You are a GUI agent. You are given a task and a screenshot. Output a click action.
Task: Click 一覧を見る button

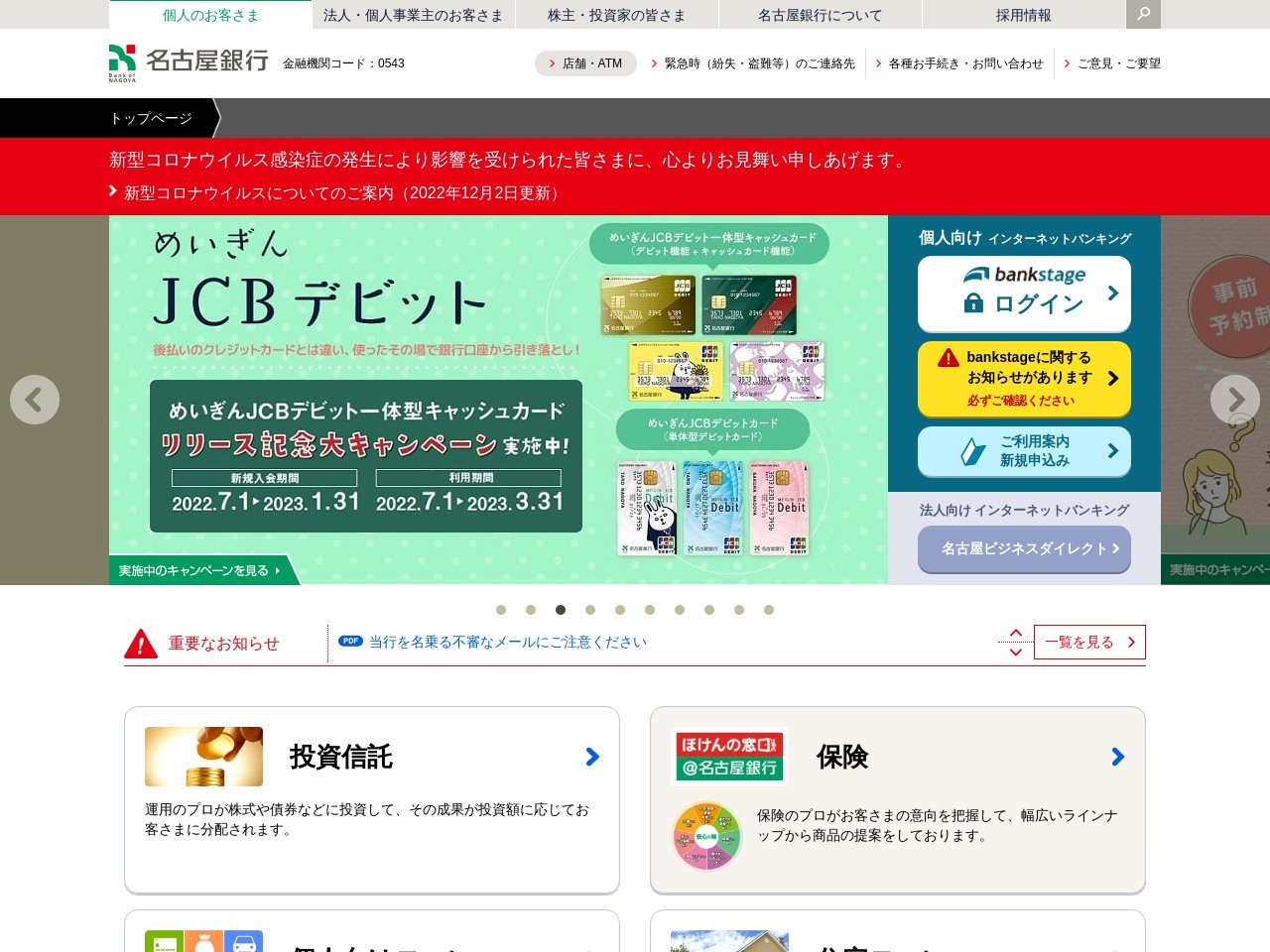pos(1089,643)
